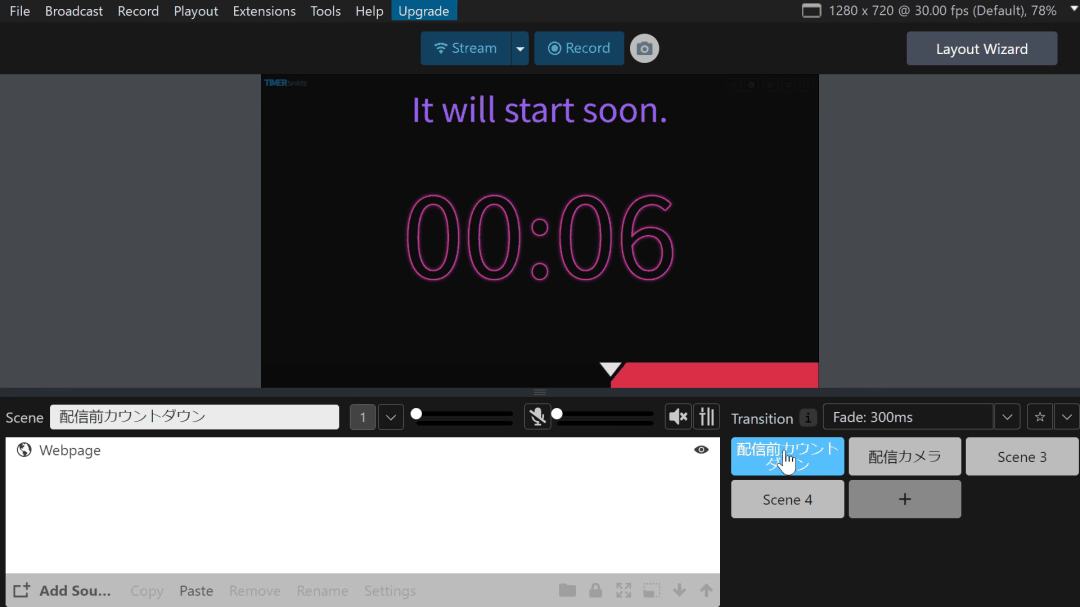Click the muted speaker icon
The width and height of the screenshot is (1080, 607).
[678, 417]
